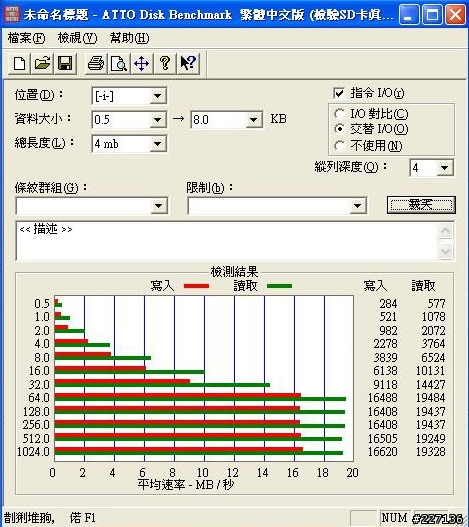Open the 位置 drive dropdown

[x=157, y=96]
